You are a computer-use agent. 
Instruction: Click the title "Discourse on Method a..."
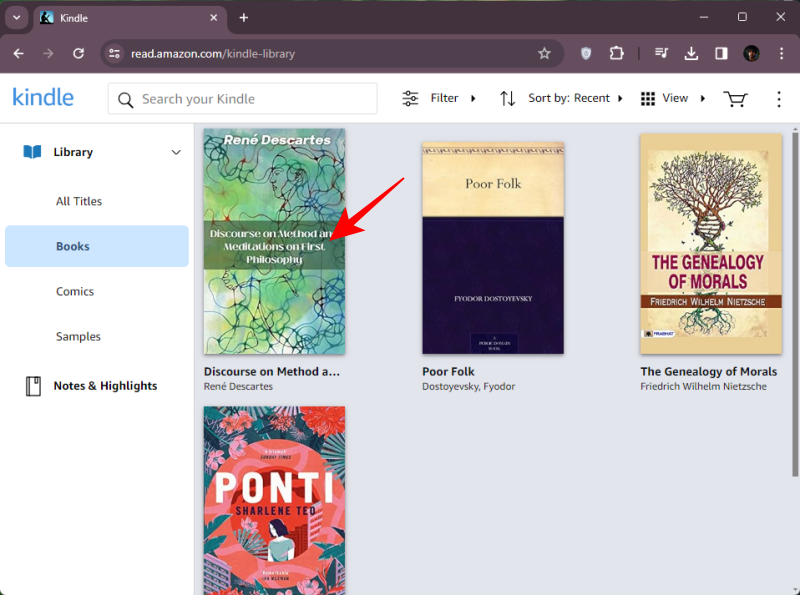coord(271,371)
